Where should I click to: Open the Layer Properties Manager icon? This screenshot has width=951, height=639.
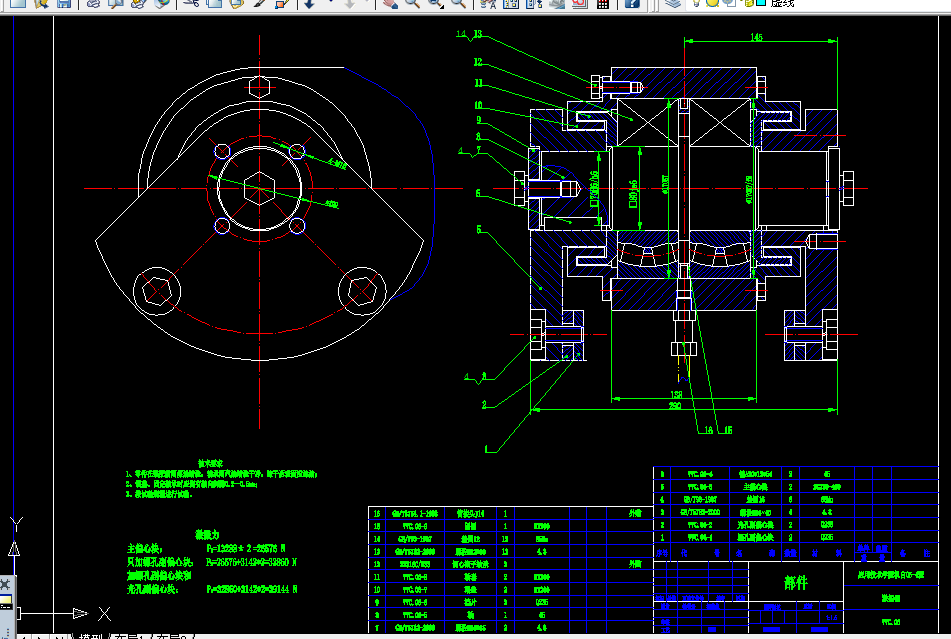click(673, 3)
